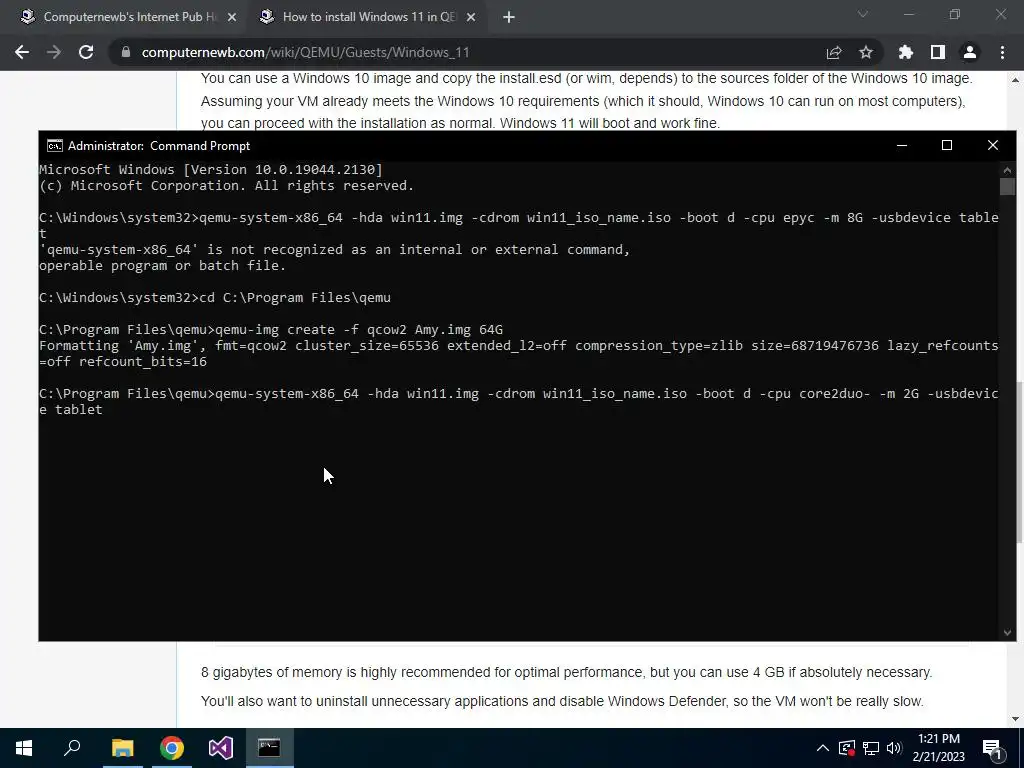Click the 'not recognized as an internal' error line
1024x768 pixels.
(334, 249)
